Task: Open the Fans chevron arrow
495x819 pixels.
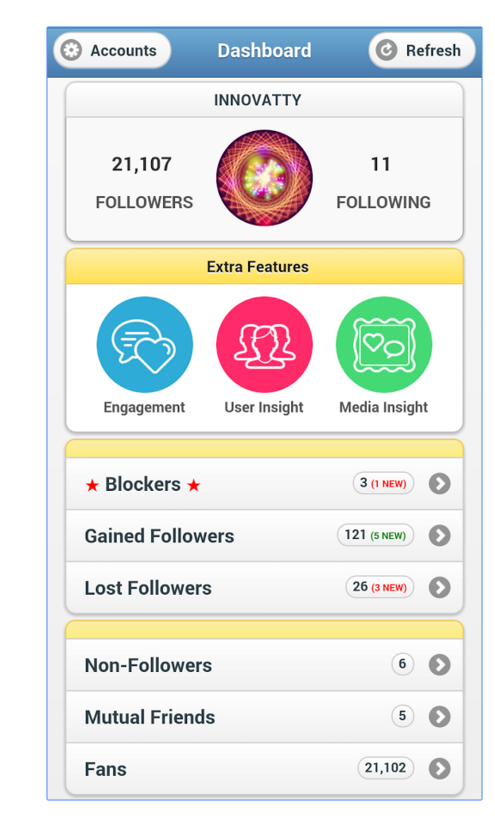Action: click(440, 768)
